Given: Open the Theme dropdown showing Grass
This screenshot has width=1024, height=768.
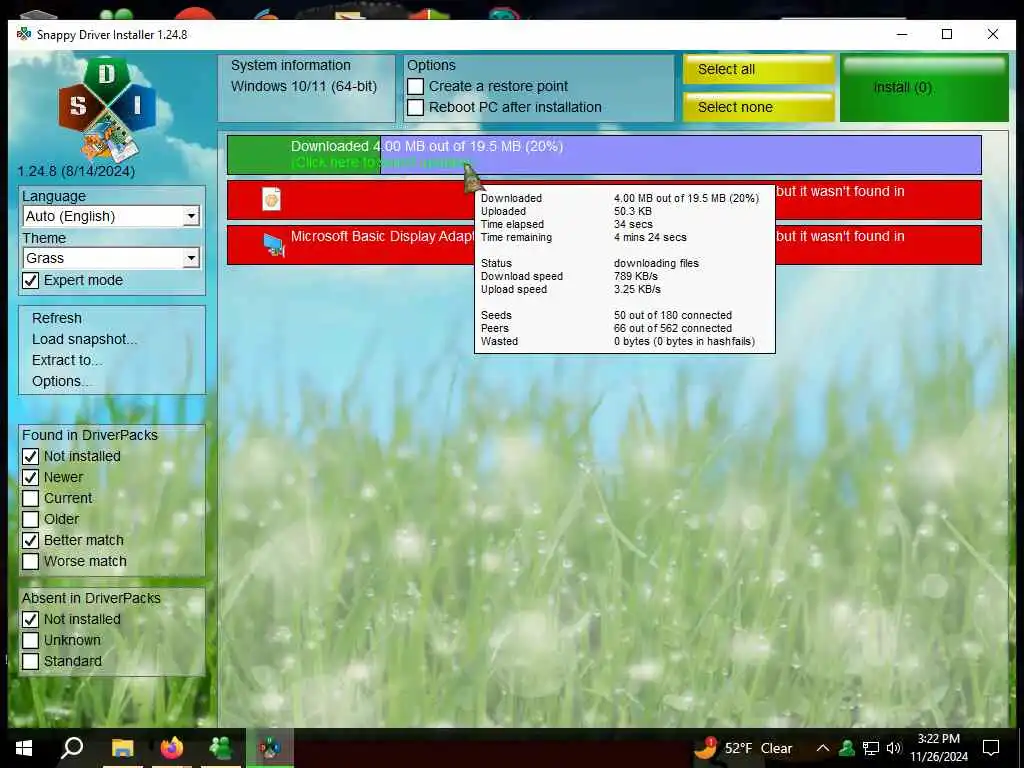Looking at the screenshot, I should 111,258.
